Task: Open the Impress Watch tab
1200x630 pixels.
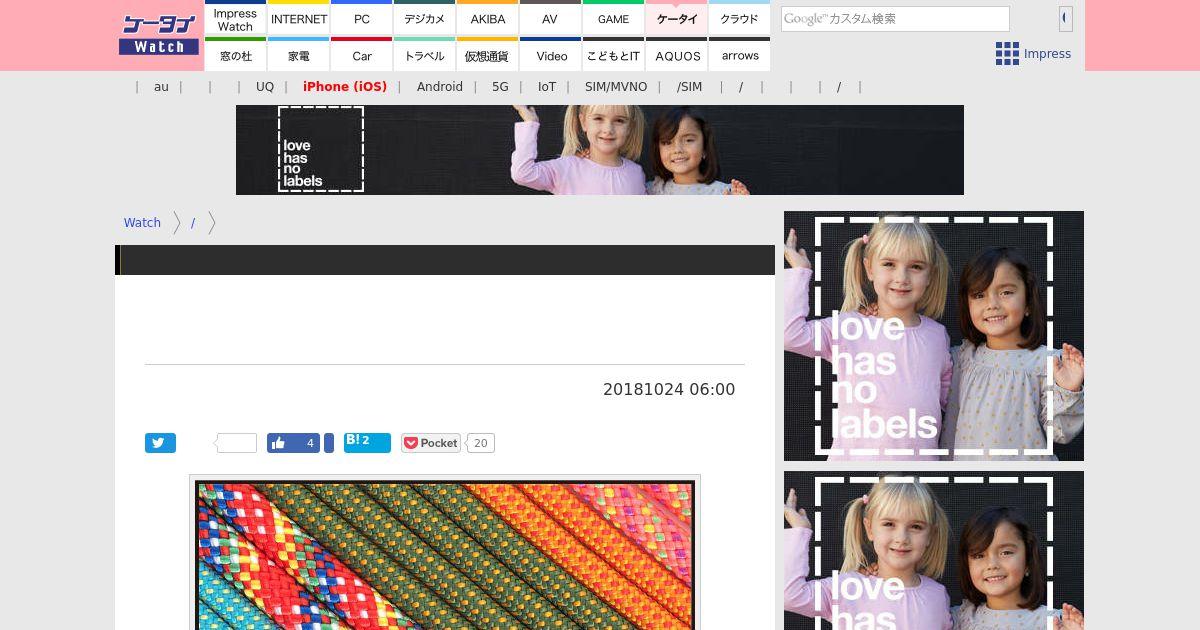Action: pyautogui.click(x=236, y=19)
